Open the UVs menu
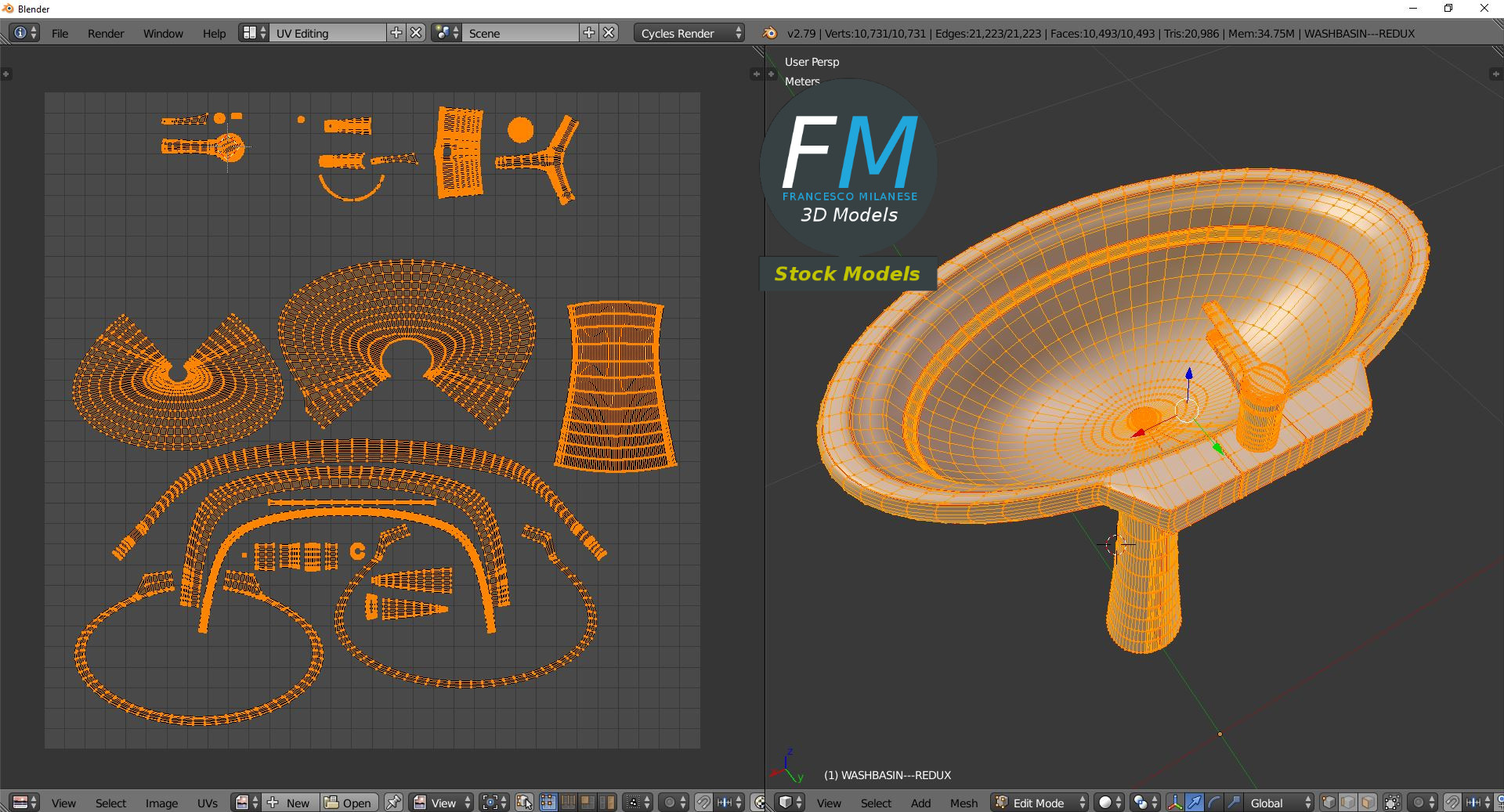 coord(208,803)
